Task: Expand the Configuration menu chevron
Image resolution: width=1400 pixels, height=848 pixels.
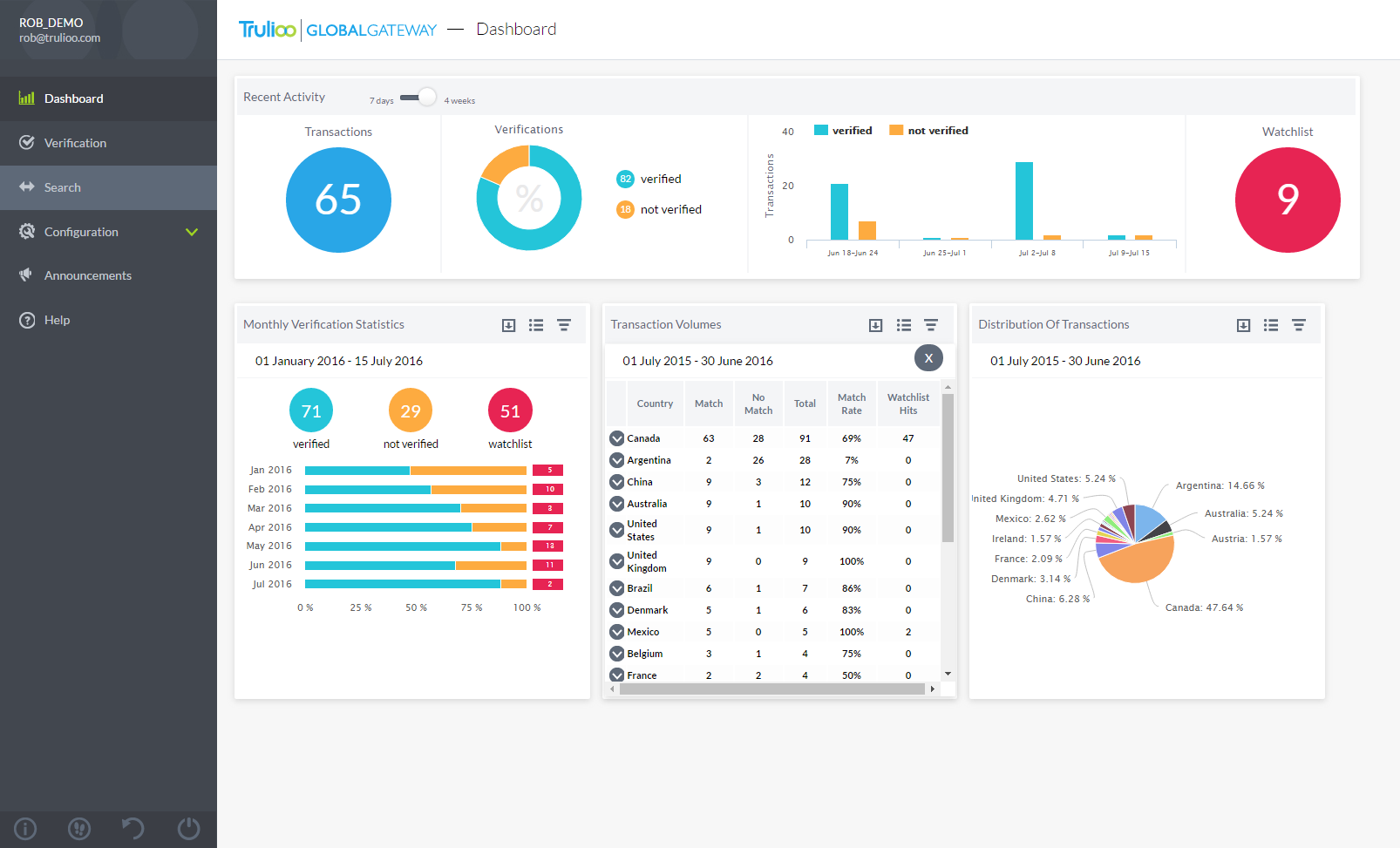Action: coord(192,232)
